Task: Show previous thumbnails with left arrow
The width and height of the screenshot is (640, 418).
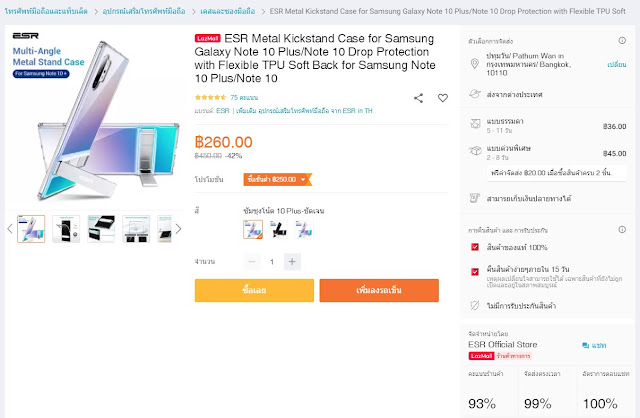Action: (x=11, y=228)
